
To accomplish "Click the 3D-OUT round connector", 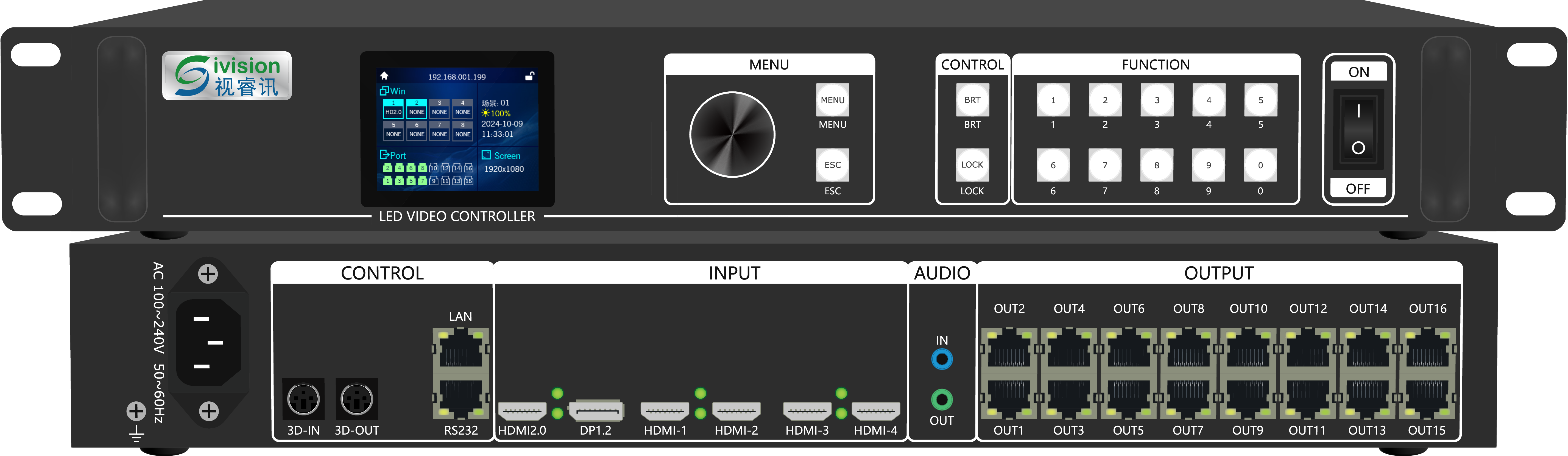I will pos(357,399).
